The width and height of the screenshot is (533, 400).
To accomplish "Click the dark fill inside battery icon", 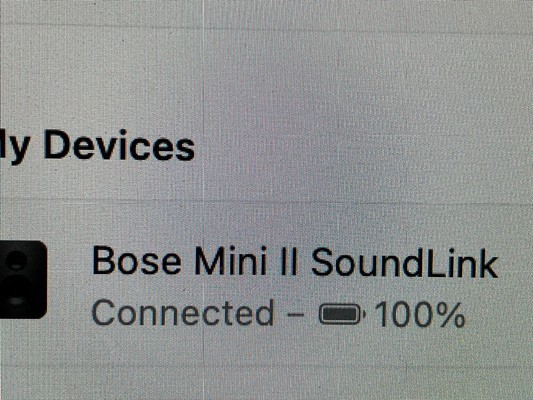I will click(x=340, y=314).
